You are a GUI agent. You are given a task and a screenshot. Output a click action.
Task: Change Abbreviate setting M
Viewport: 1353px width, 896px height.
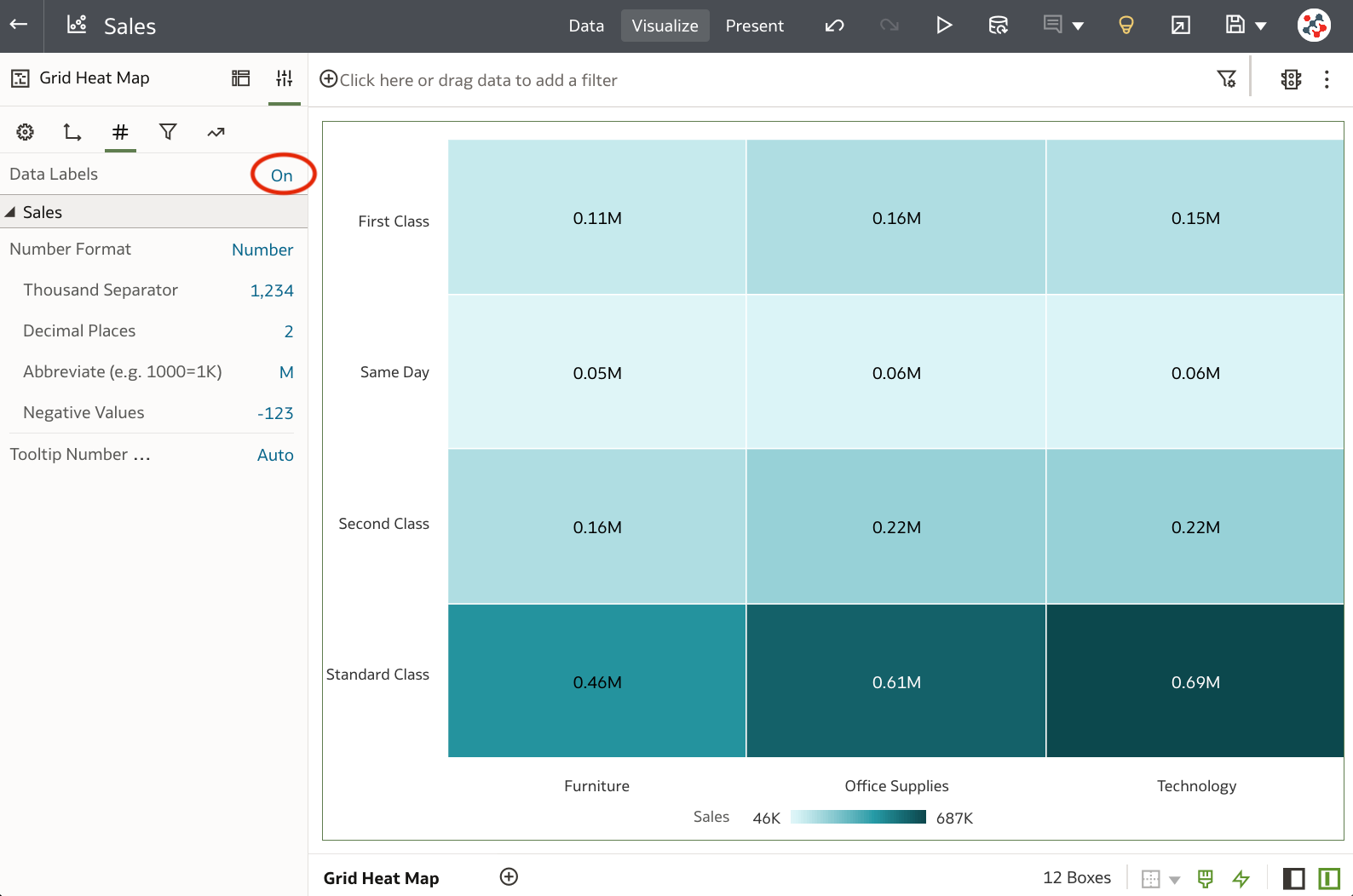(286, 372)
